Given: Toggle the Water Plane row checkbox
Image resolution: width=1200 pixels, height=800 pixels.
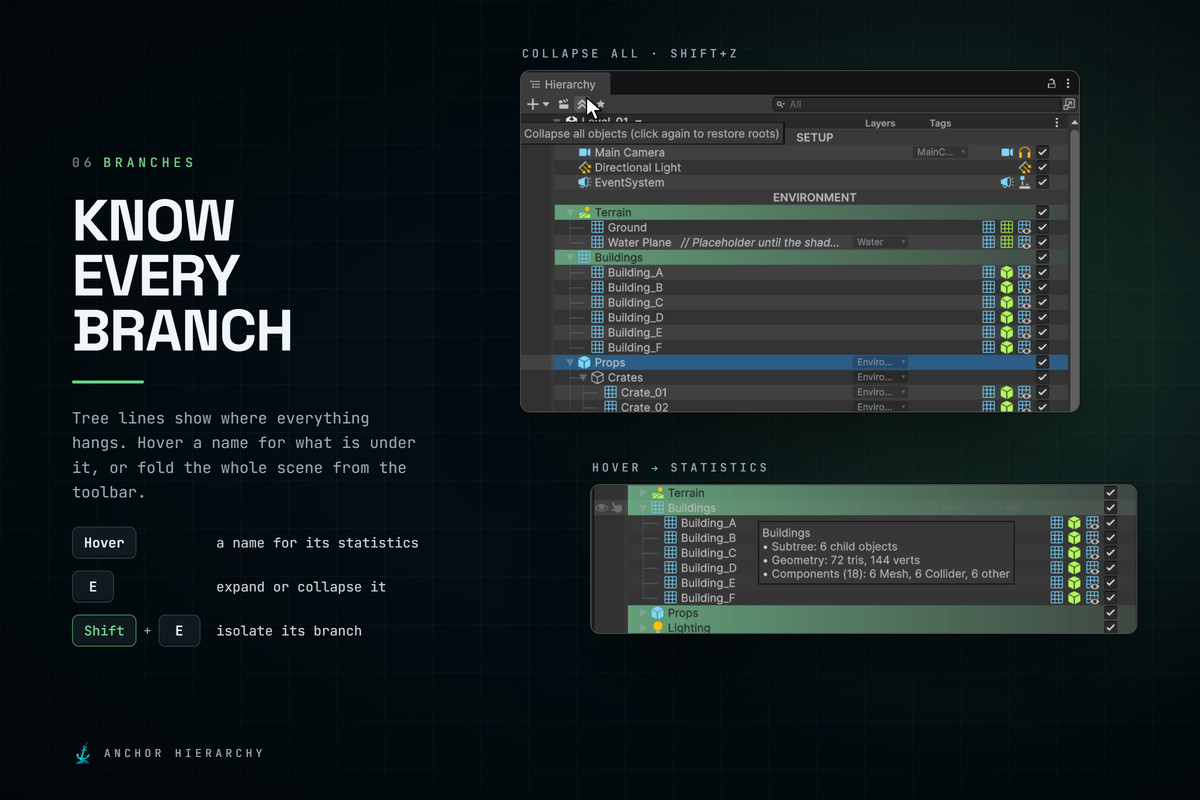Looking at the screenshot, I should coord(1043,243).
